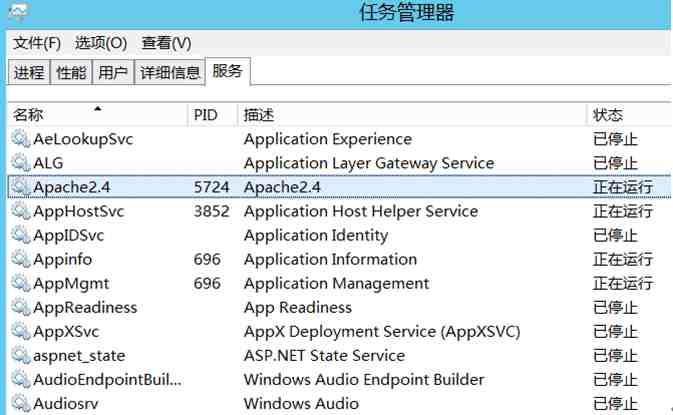Select the AppReadiness service name

coord(85,307)
